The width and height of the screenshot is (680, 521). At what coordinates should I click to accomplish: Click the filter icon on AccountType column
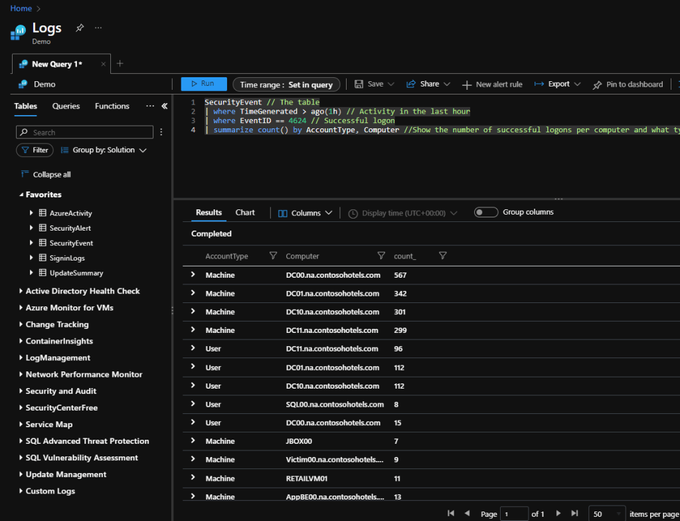tap(273, 256)
